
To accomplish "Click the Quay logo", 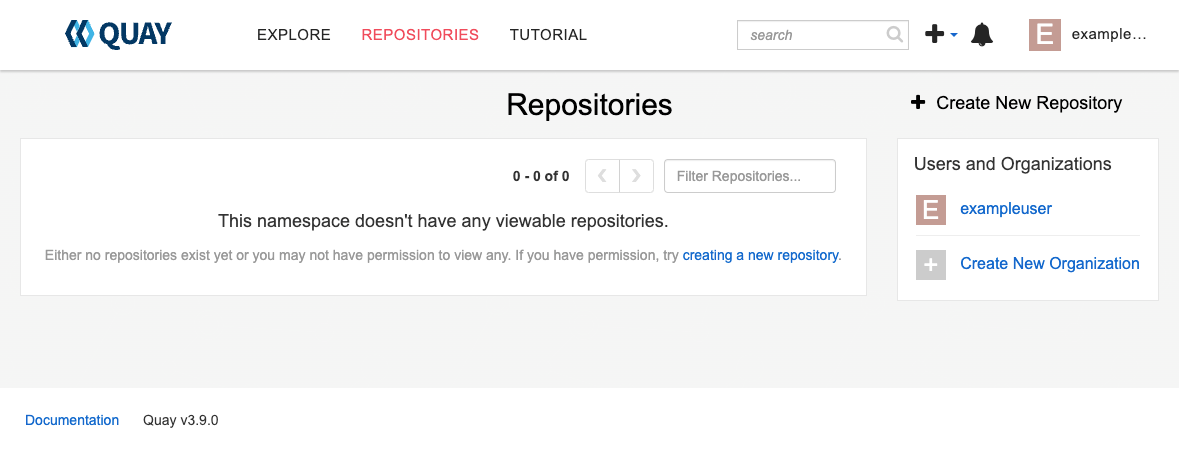I will [x=118, y=35].
